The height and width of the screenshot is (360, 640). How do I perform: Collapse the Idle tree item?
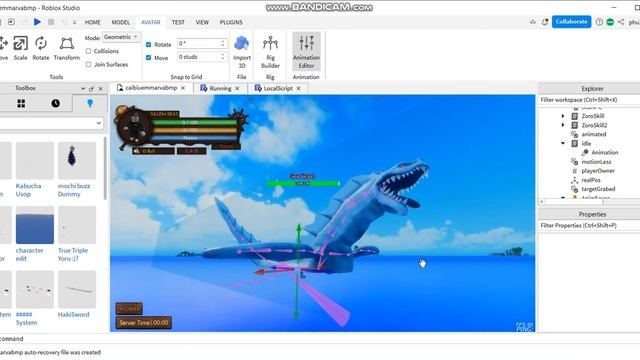click(563, 143)
